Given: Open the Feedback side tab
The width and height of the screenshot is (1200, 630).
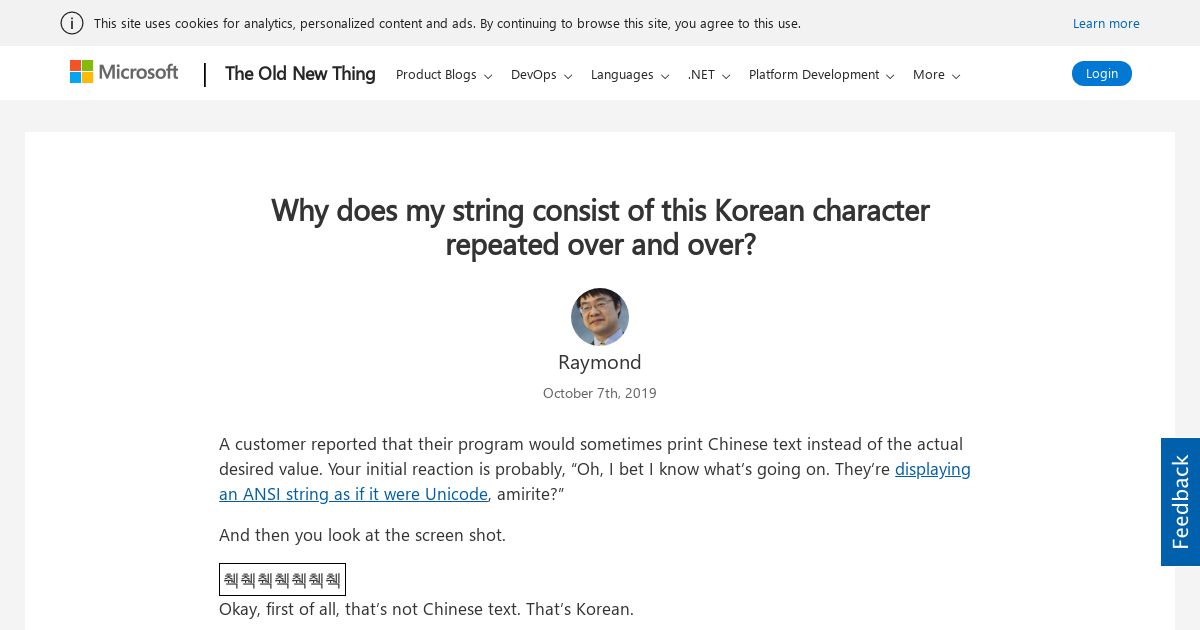Looking at the screenshot, I should click(1180, 502).
